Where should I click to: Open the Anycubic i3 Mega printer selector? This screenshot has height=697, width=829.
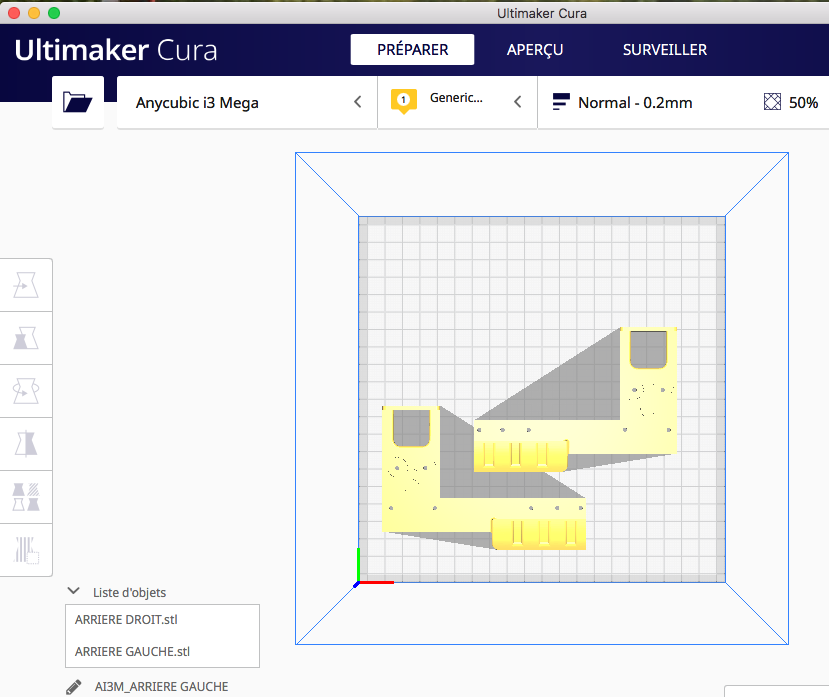247,102
